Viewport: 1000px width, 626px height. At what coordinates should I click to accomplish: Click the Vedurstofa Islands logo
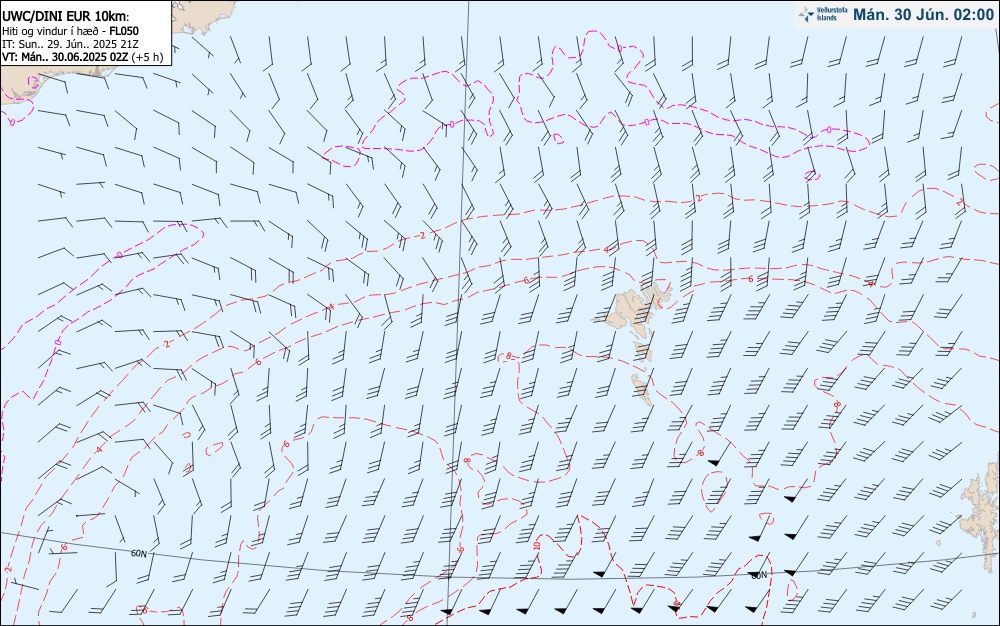tap(823, 14)
